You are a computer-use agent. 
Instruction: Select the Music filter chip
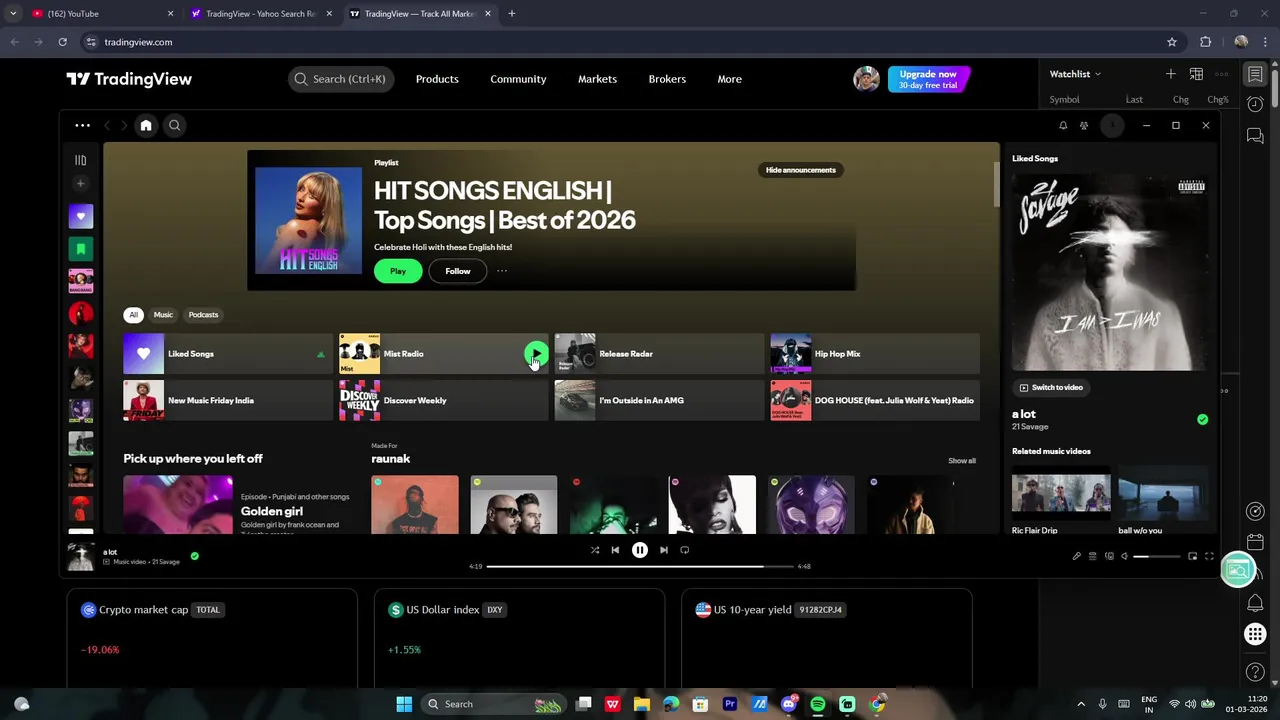click(163, 315)
